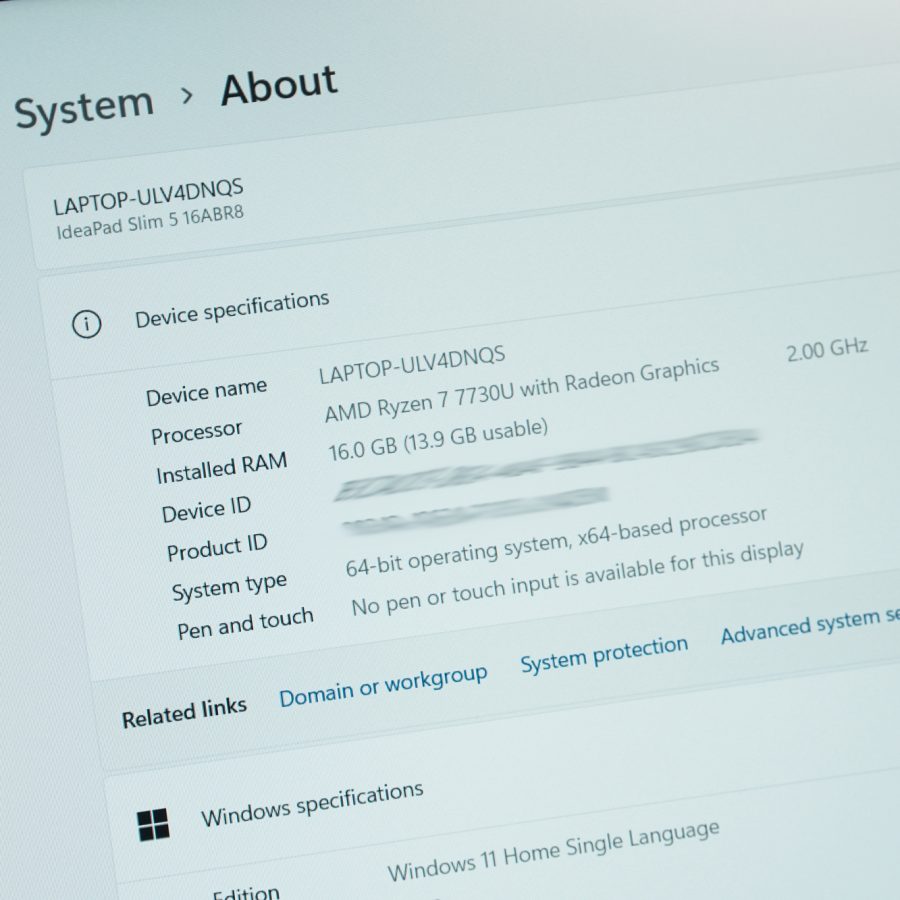Select the LAPTOP-ULV4DNQS value beside Device name

(412, 364)
